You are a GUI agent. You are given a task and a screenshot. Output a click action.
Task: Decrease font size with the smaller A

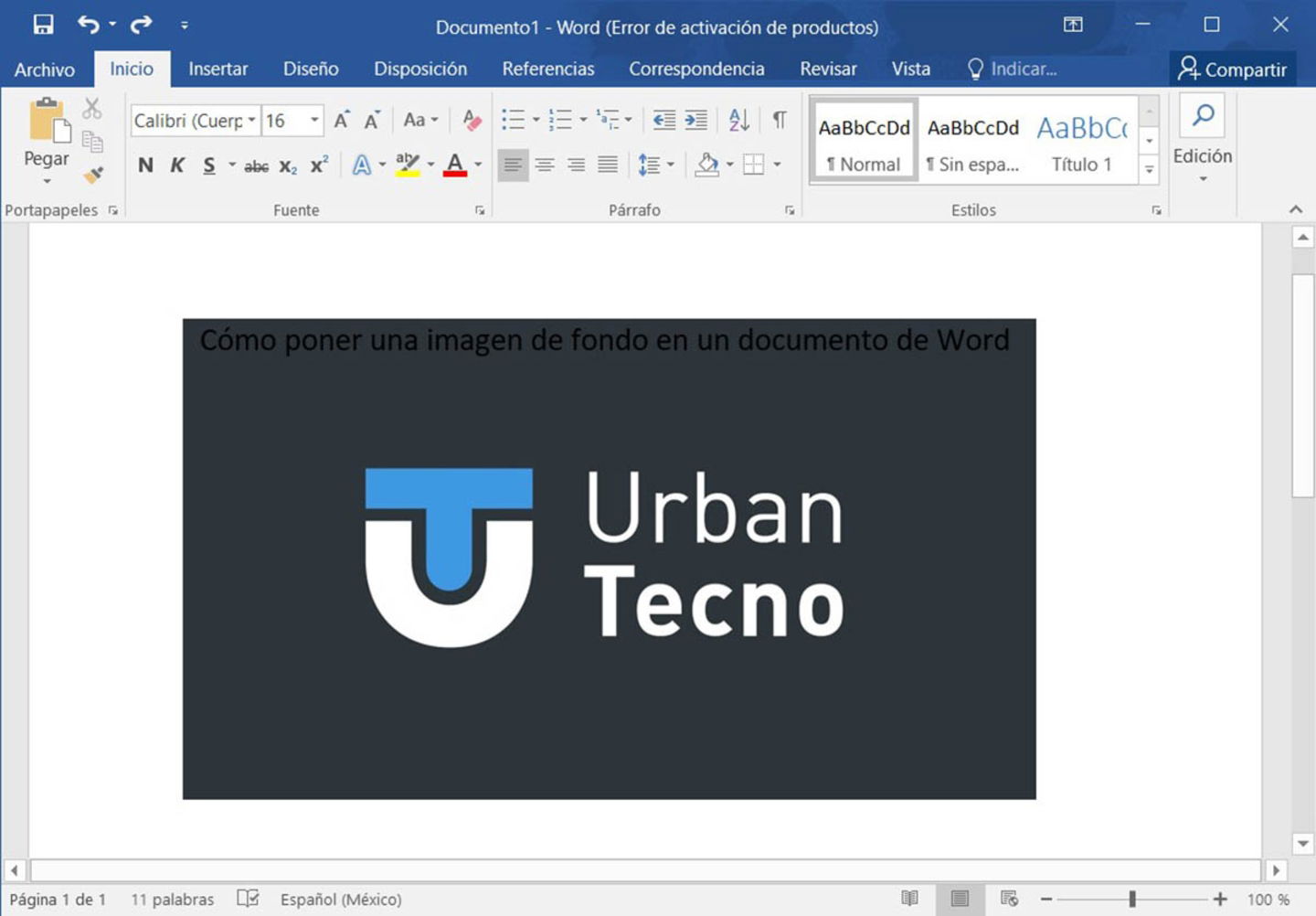[372, 120]
